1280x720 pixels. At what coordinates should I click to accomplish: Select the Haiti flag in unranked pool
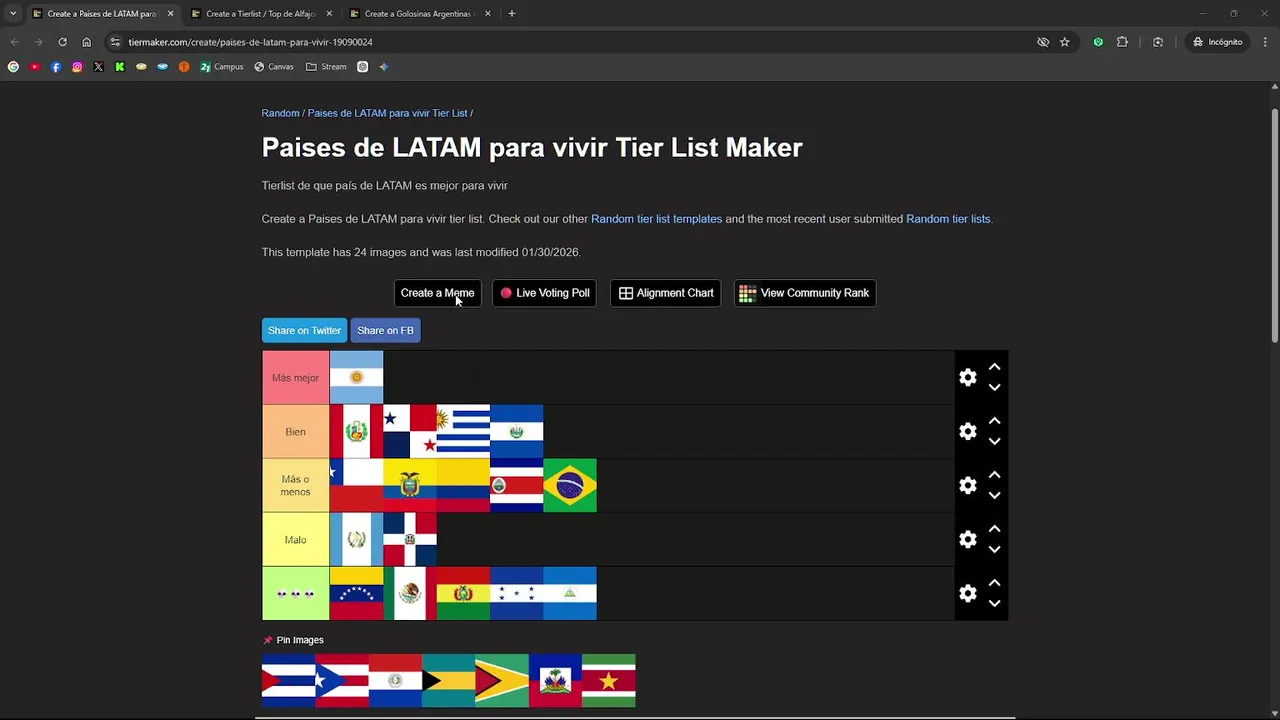point(555,681)
